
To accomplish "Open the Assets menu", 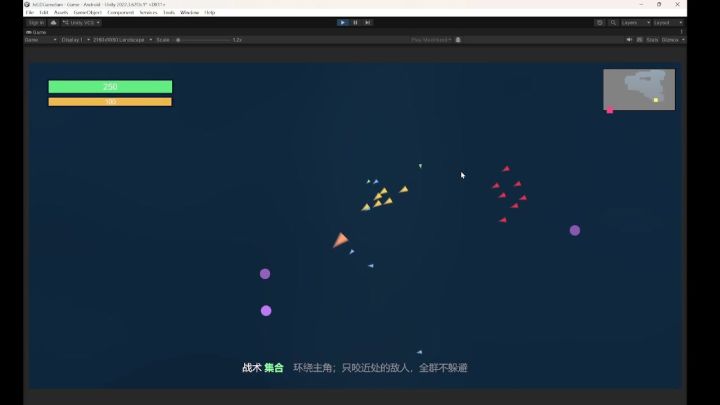I will tap(61, 12).
